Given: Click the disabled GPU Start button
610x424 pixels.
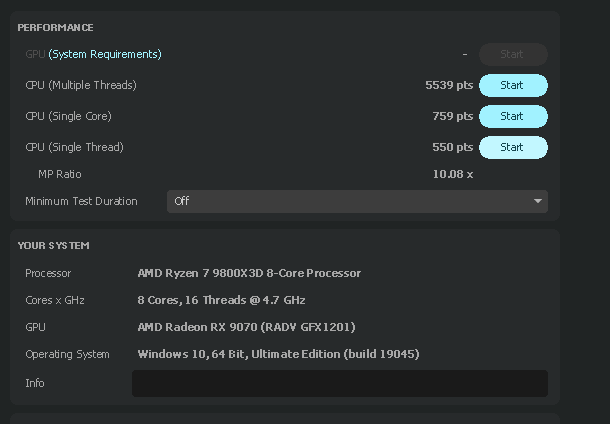Looking at the screenshot, I should click(513, 54).
